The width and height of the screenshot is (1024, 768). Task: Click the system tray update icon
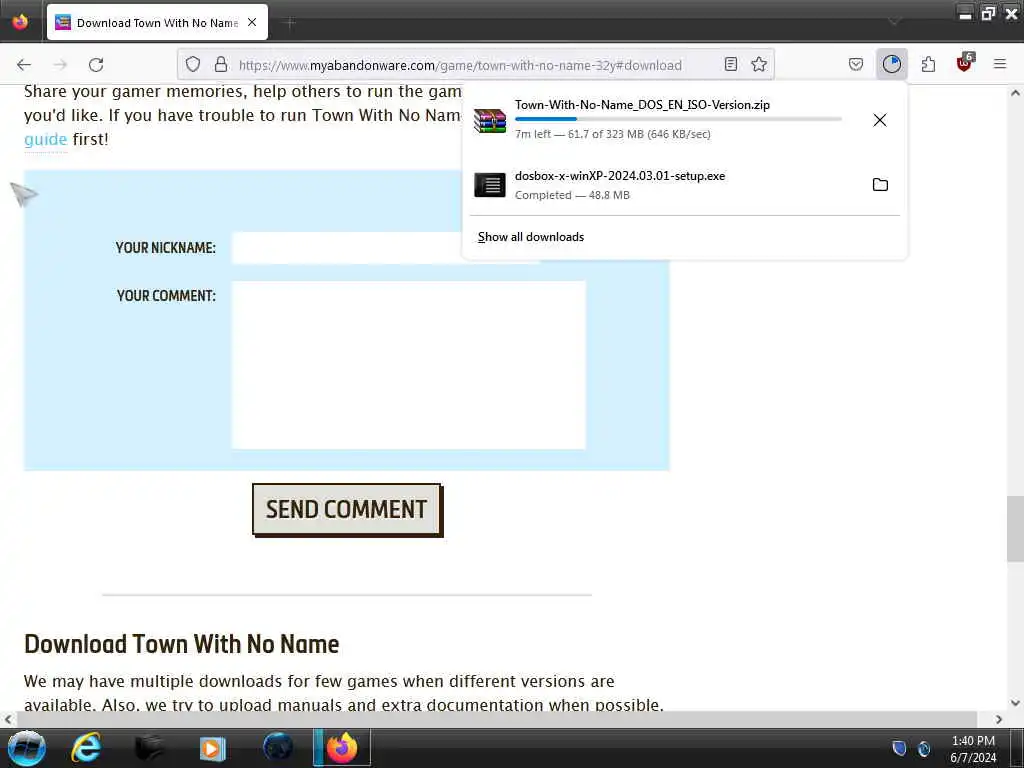tap(924, 748)
